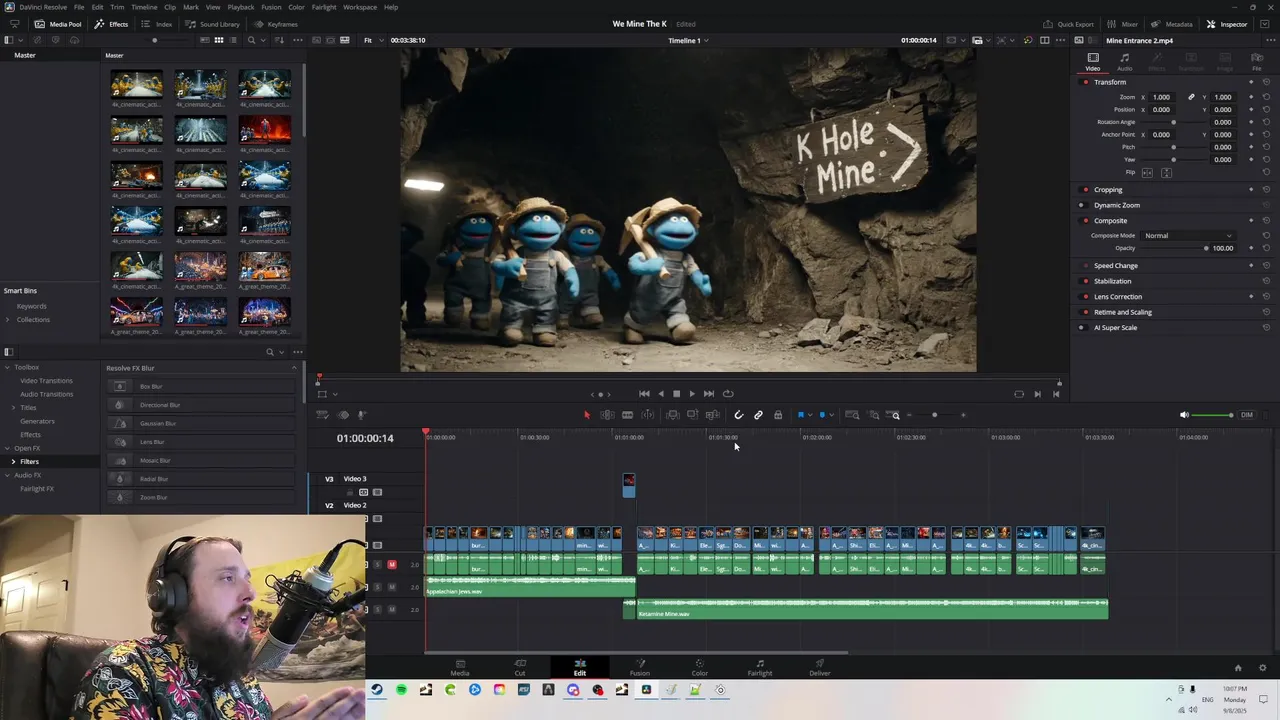The image size is (1280, 720).
Task: Activate the Trim Edit mode tool
Action: (607, 415)
